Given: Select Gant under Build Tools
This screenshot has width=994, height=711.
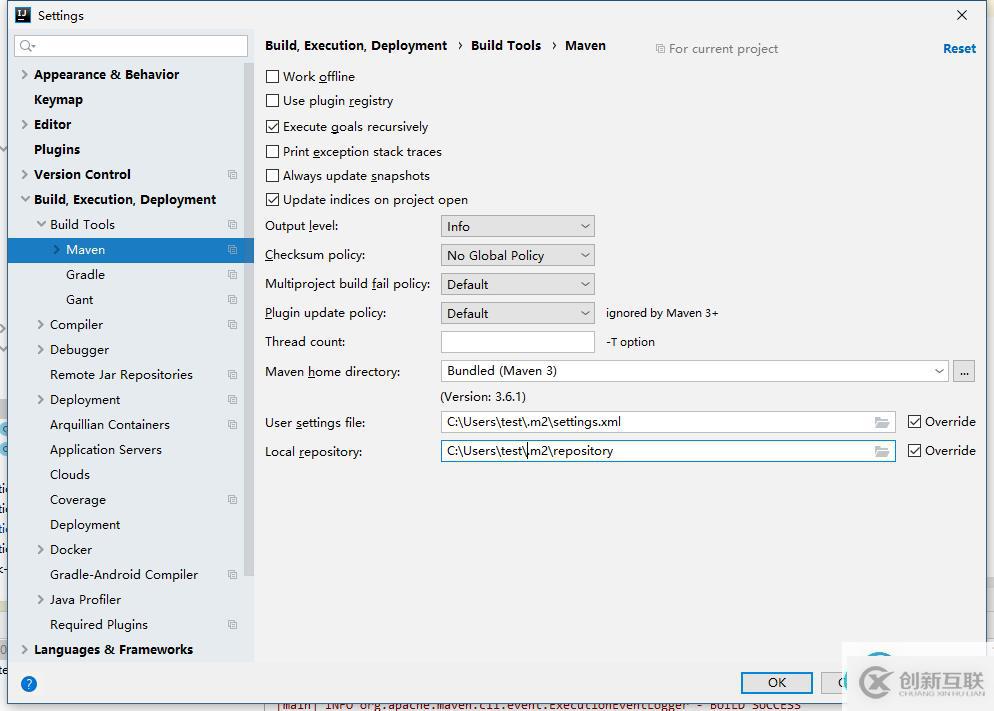Looking at the screenshot, I should tap(80, 300).
